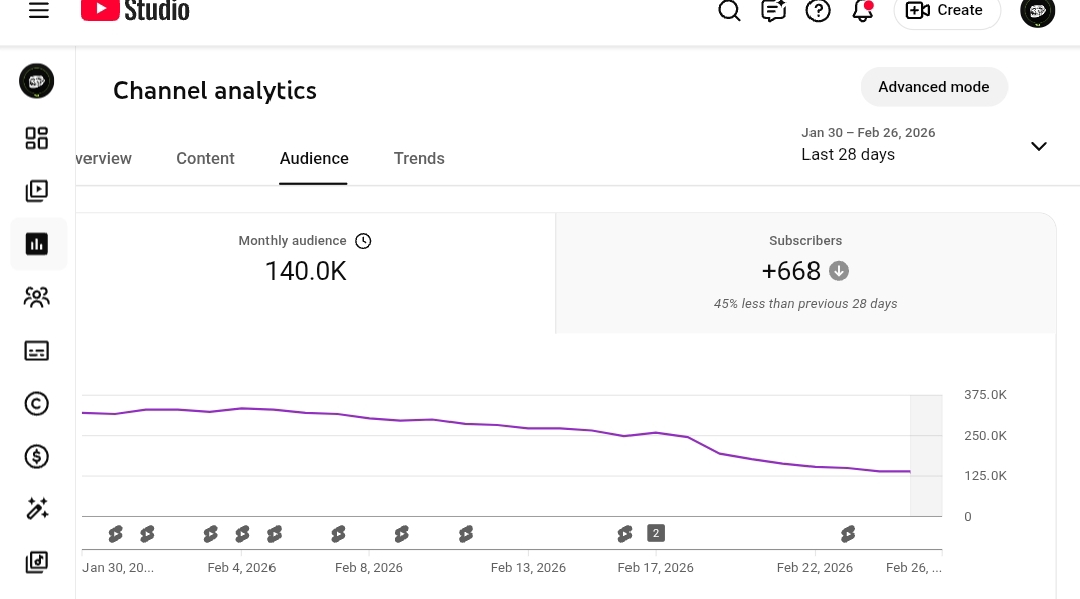Viewport: 1080px width, 599px height.
Task: Open the Audio library sidebar icon
Action: pos(37,562)
